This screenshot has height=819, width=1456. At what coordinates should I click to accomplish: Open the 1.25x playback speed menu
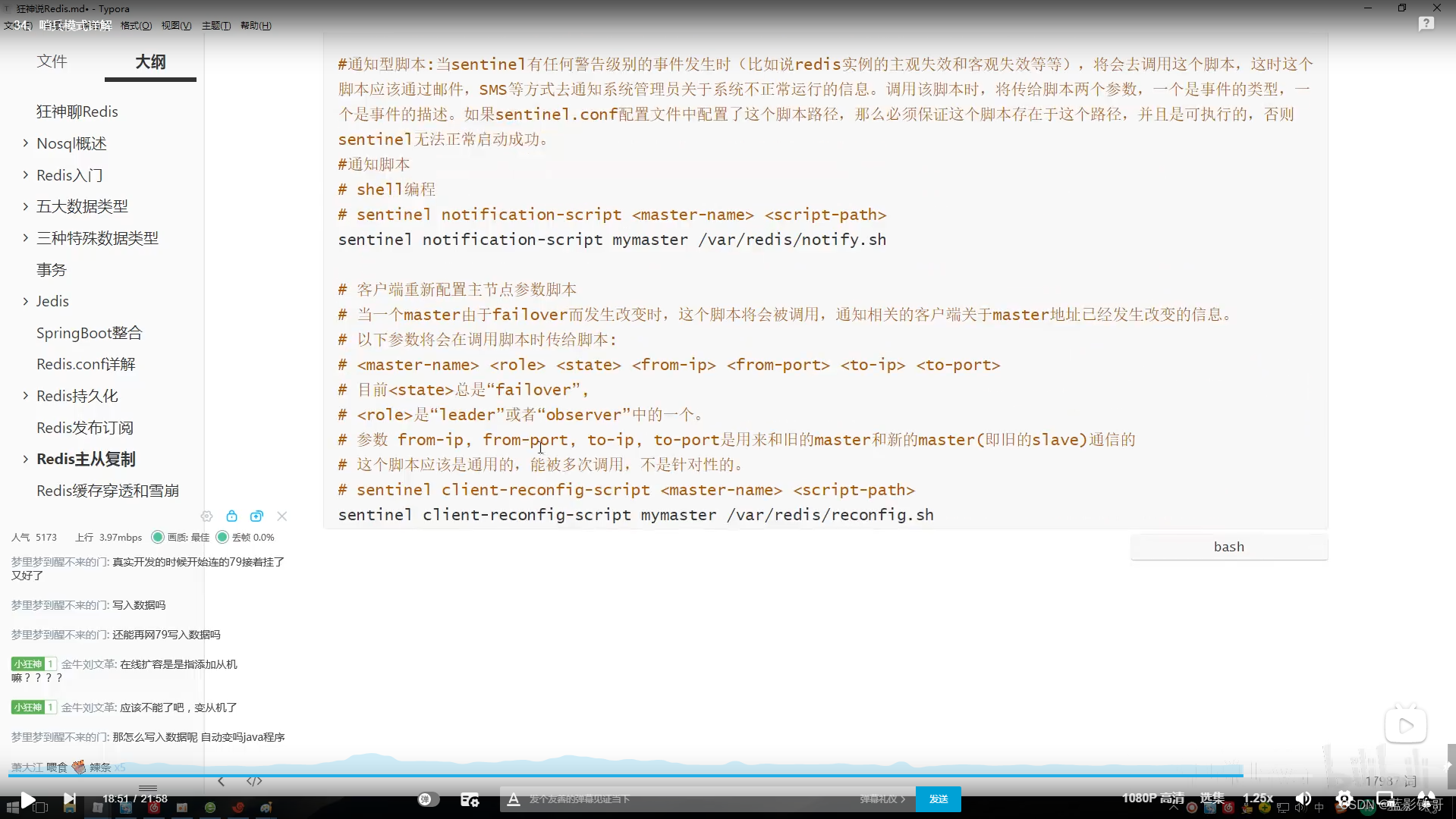click(1258, 798)
